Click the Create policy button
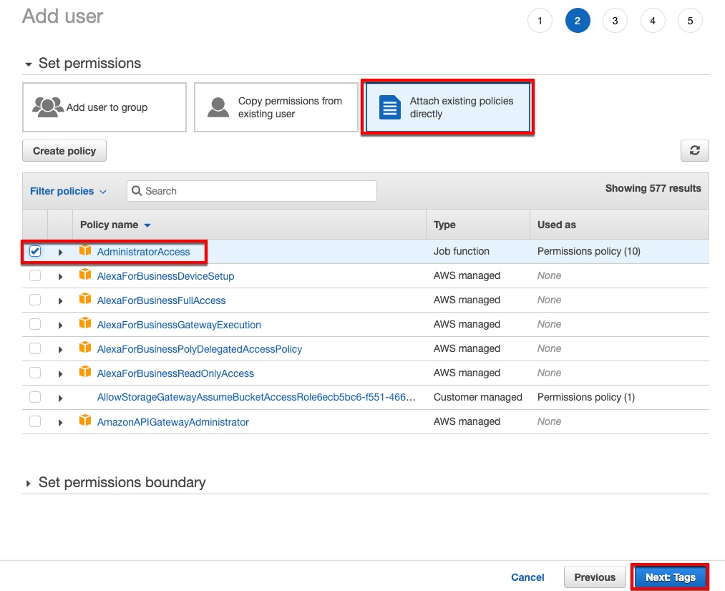 [64, 151]
